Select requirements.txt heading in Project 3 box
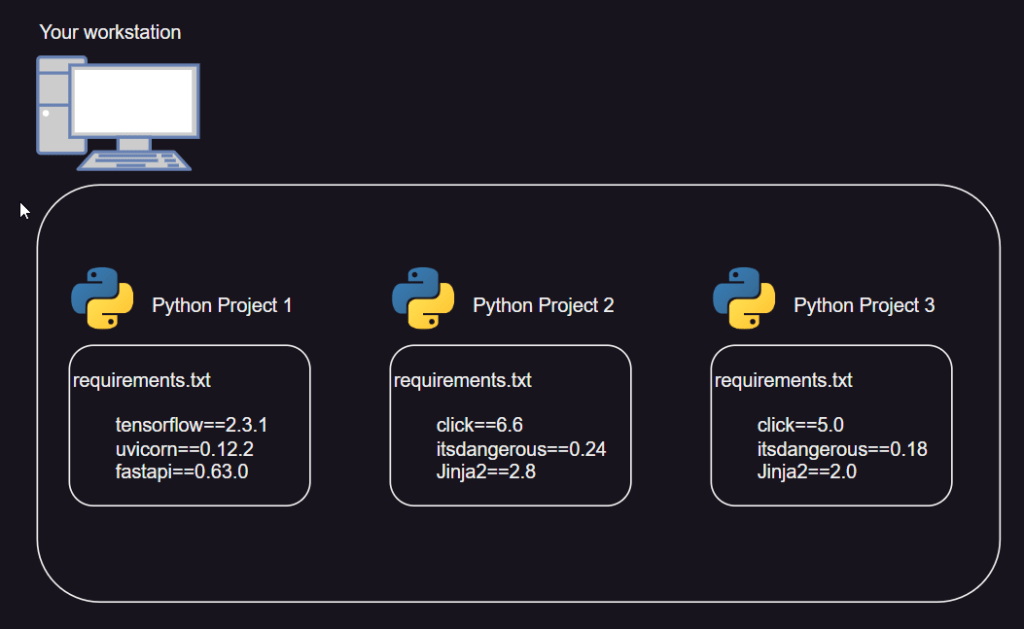 [784, 380]
